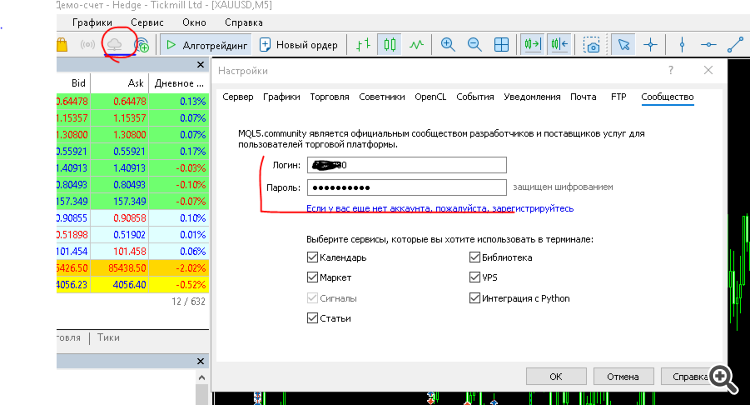This screenshot has height=405, width=750.
Task: Click the scroll up arrow in lower panel
Action: click(x=202, y=378)
